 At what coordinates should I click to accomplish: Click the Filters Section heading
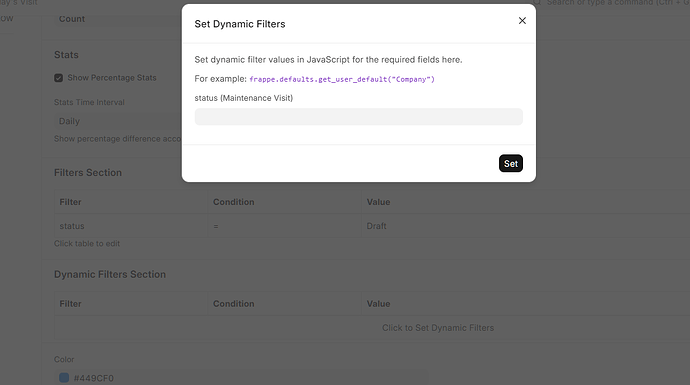coord(88,172)
